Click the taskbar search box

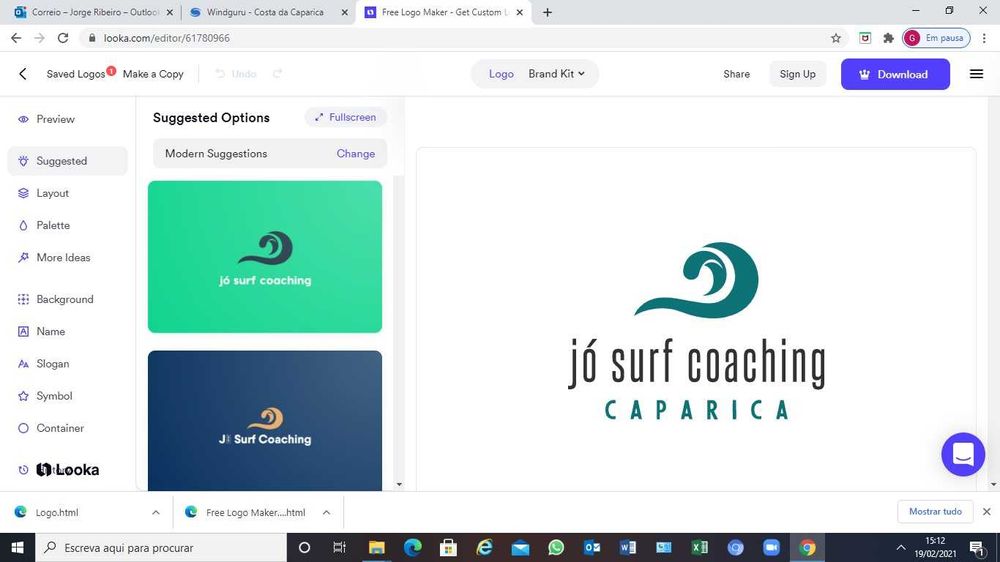(161, 547)
